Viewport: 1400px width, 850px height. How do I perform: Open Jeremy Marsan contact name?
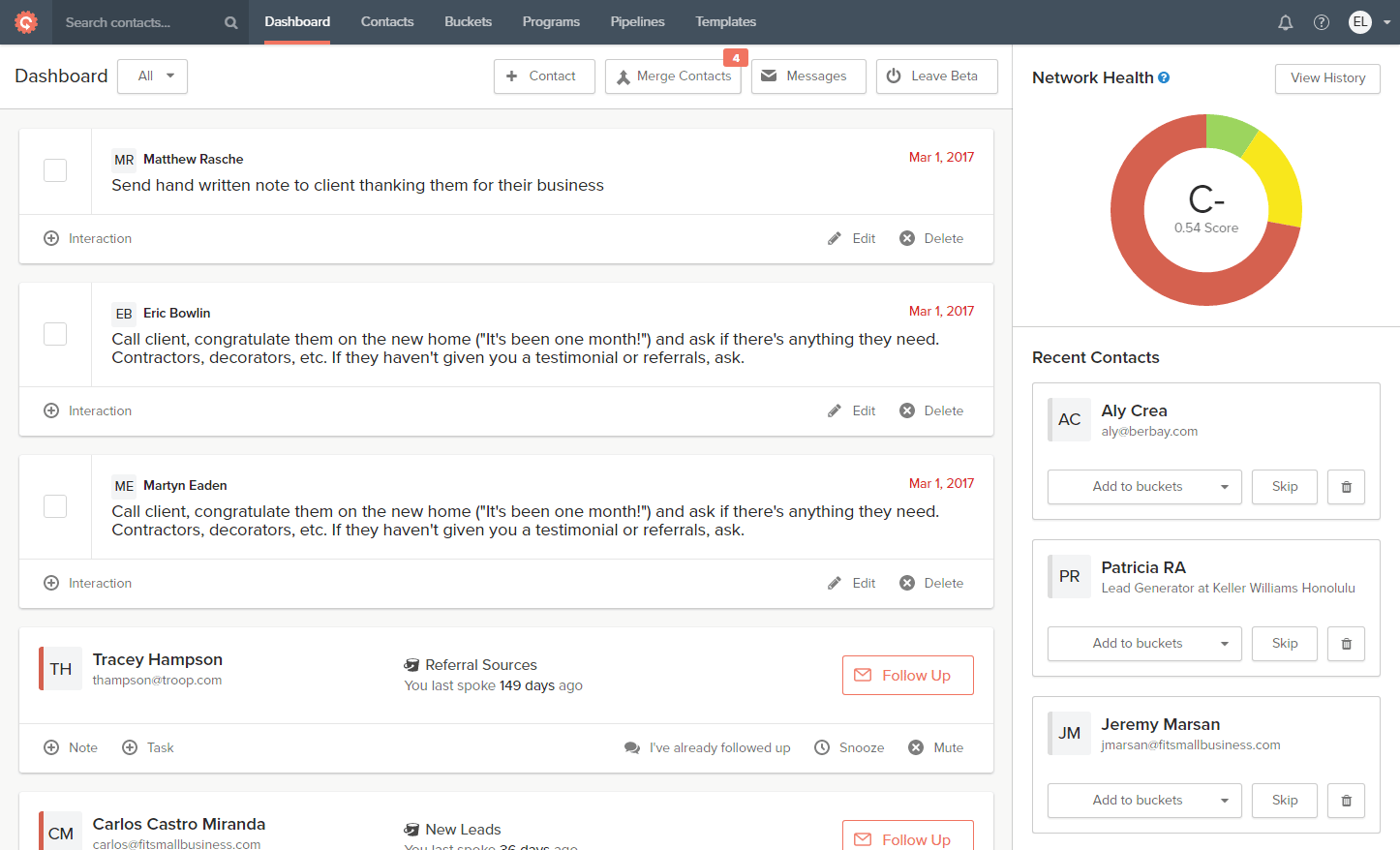click(x=1160, y=724)
